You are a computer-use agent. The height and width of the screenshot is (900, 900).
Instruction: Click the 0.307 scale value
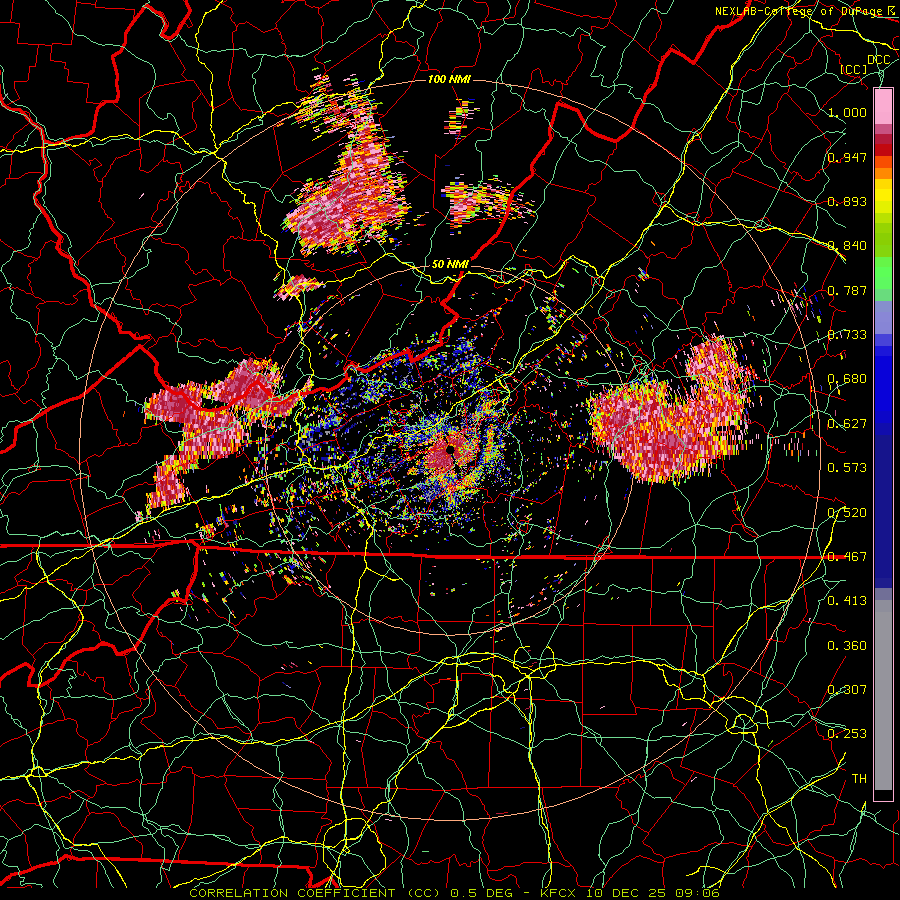click(x=847, y=689)
